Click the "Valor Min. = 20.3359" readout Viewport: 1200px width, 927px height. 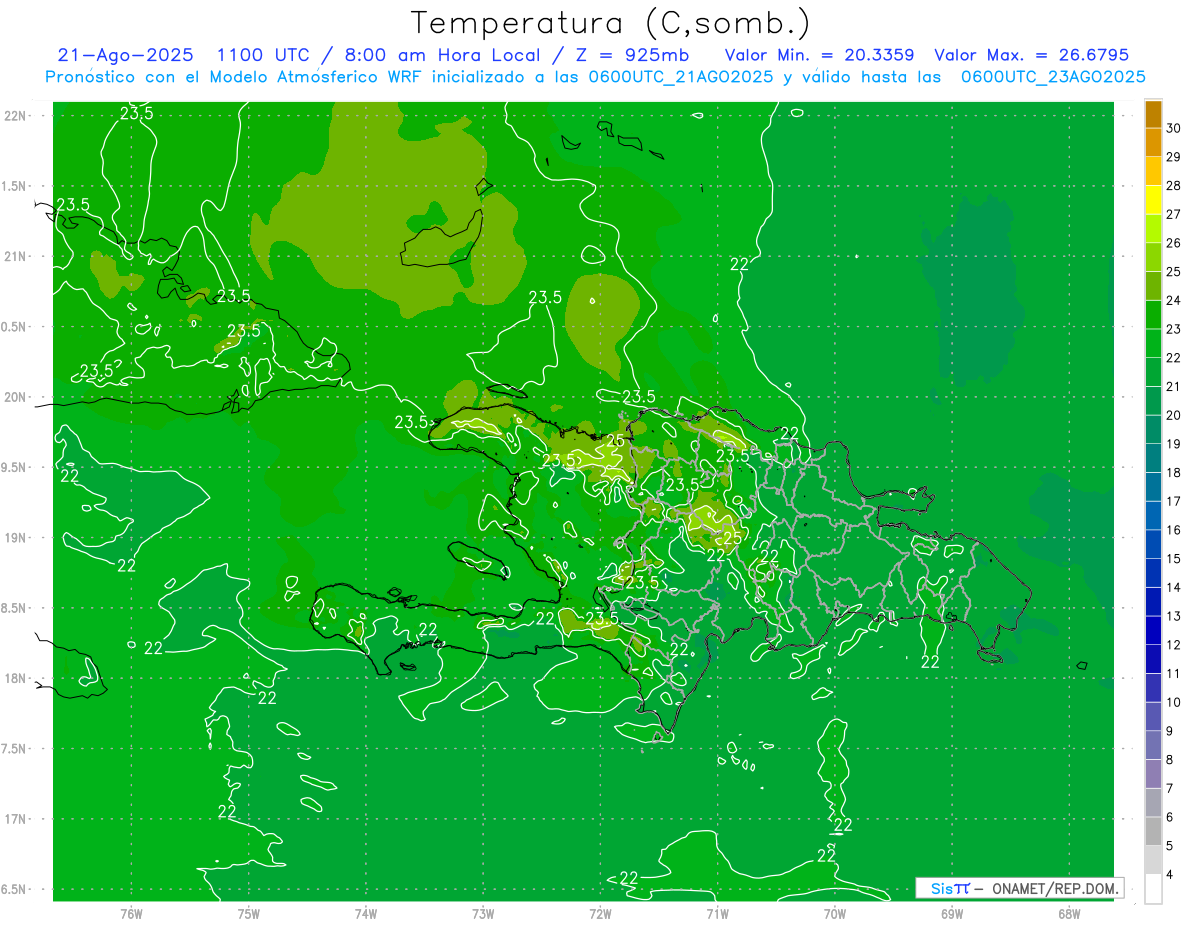point(820,56)
